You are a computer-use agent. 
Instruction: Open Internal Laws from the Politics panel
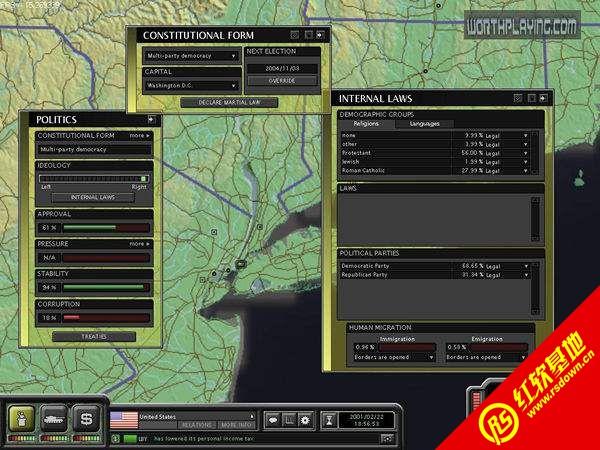point(93,197)
